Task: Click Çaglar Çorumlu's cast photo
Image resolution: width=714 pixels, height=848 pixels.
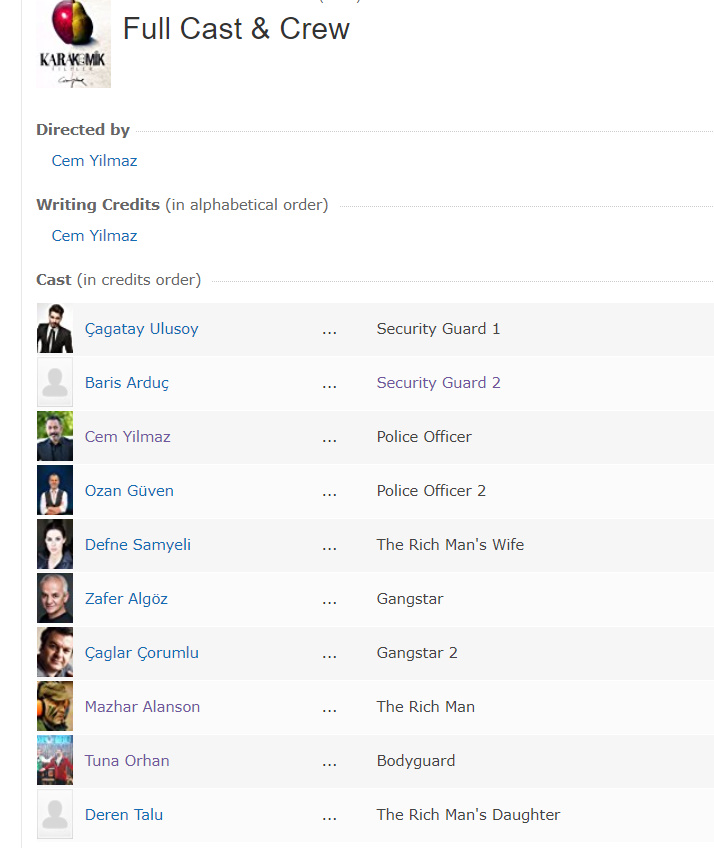Action: [x=55, y=653]
